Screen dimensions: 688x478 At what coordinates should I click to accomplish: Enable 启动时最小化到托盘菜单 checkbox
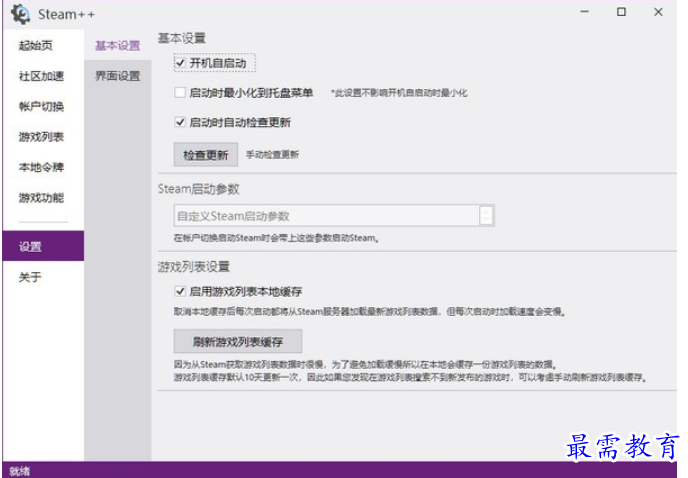180,93
